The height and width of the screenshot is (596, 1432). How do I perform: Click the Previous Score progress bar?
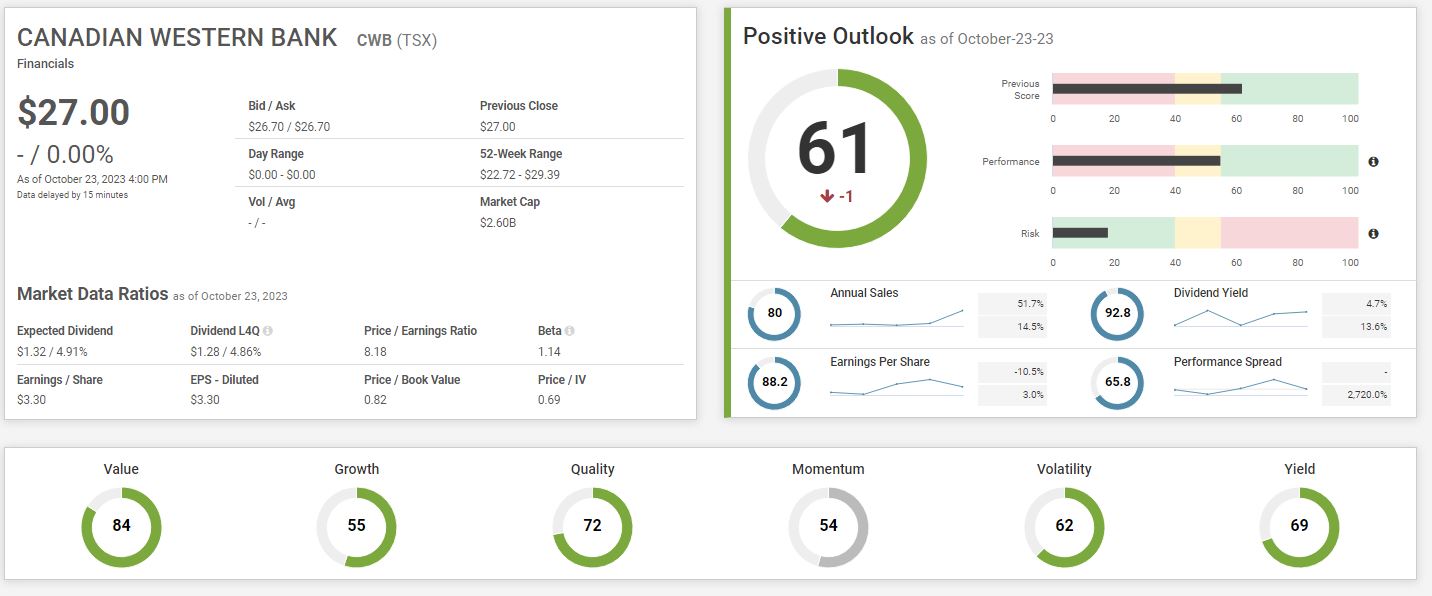(x=1205, y=89)
